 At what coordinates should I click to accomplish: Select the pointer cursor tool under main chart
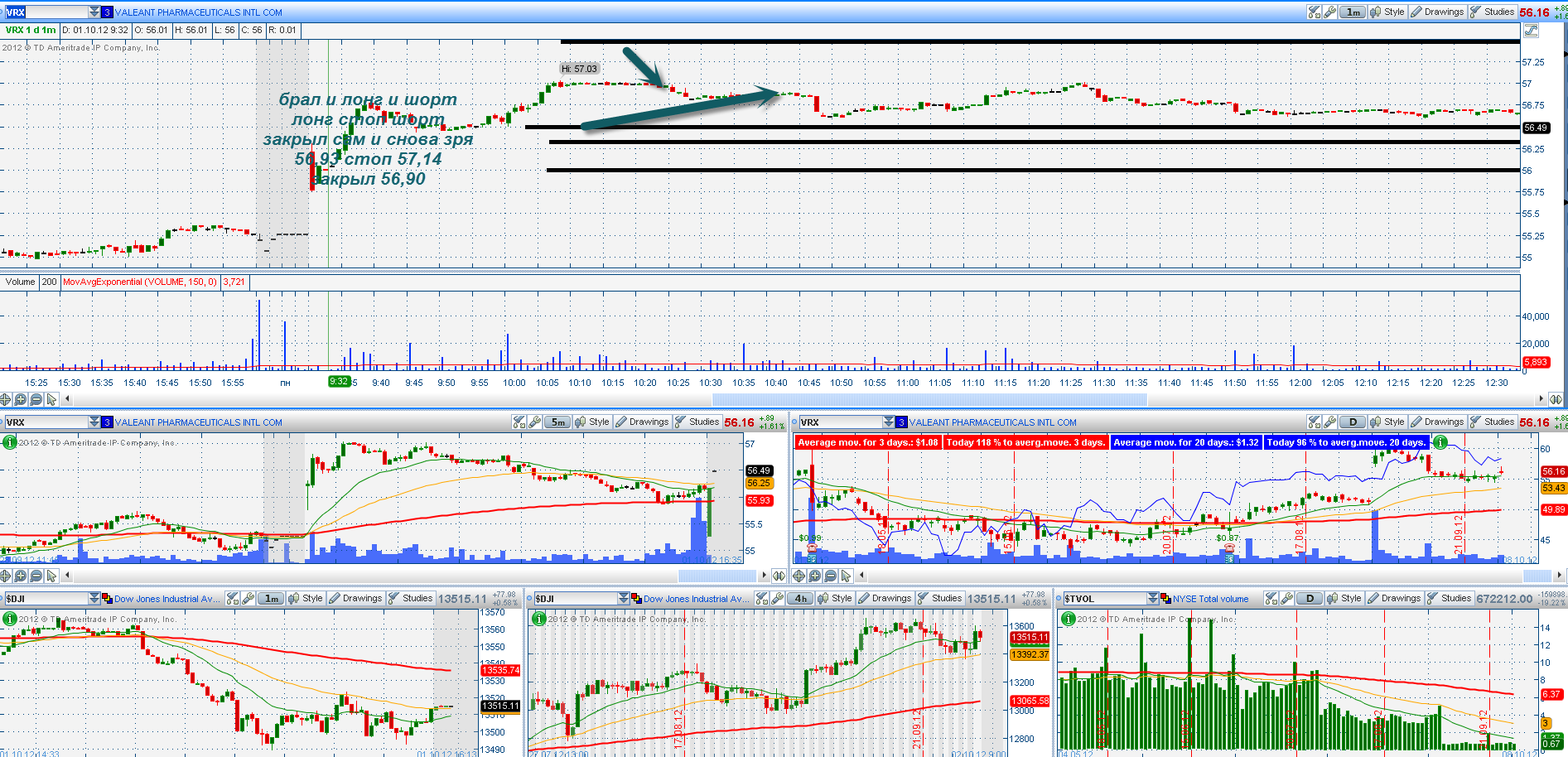click(x=52, y=399)
